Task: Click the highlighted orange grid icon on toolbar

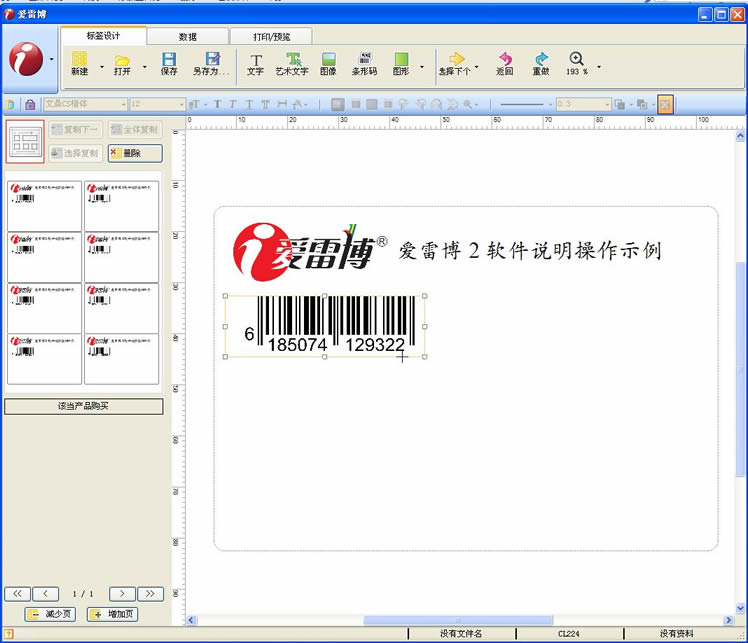Action: pos(665,104)
